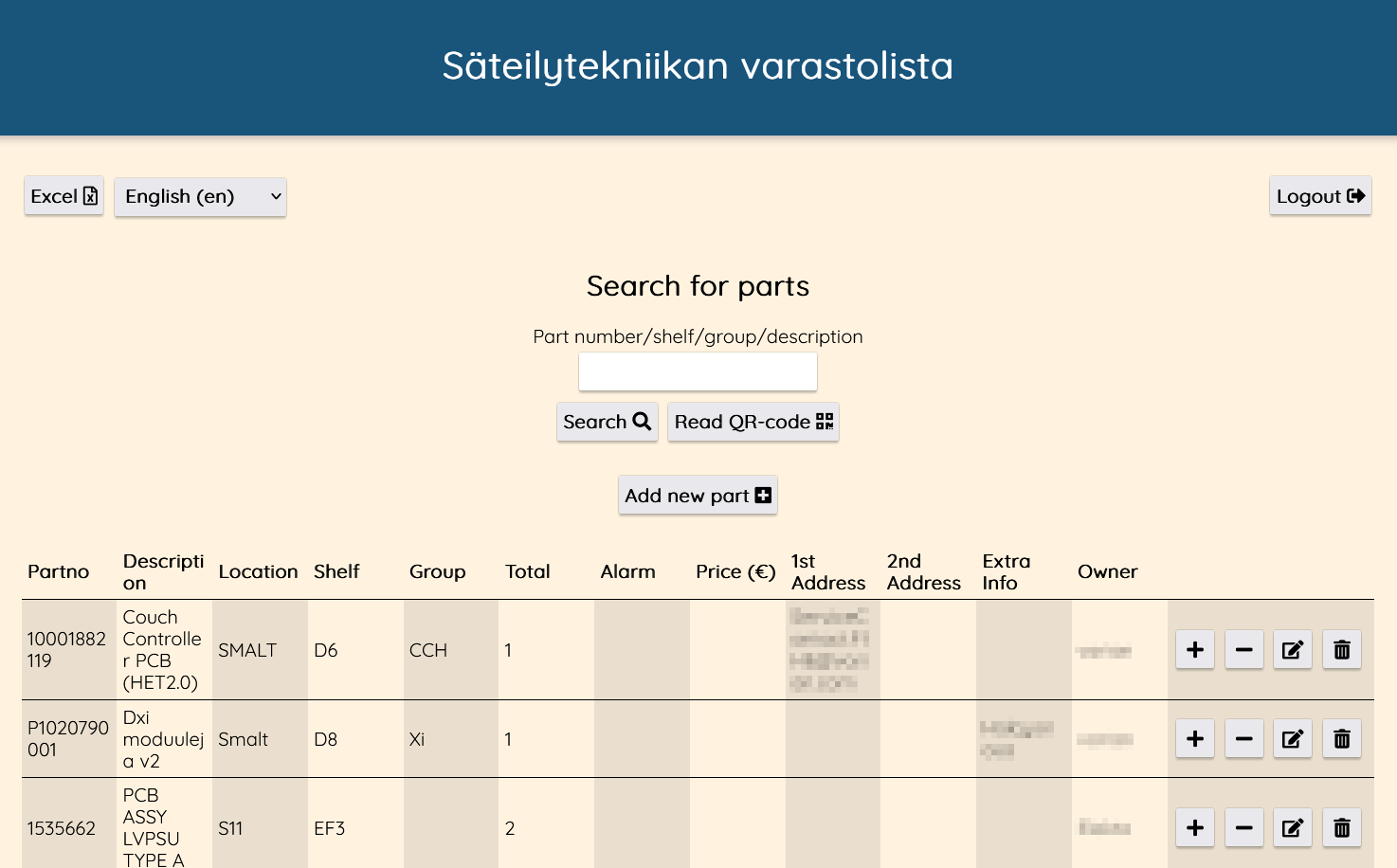Viewport: 1397px width, 868px height.
Task: Click the magnifier icon to search parts
Action: (x=642, y=422)
